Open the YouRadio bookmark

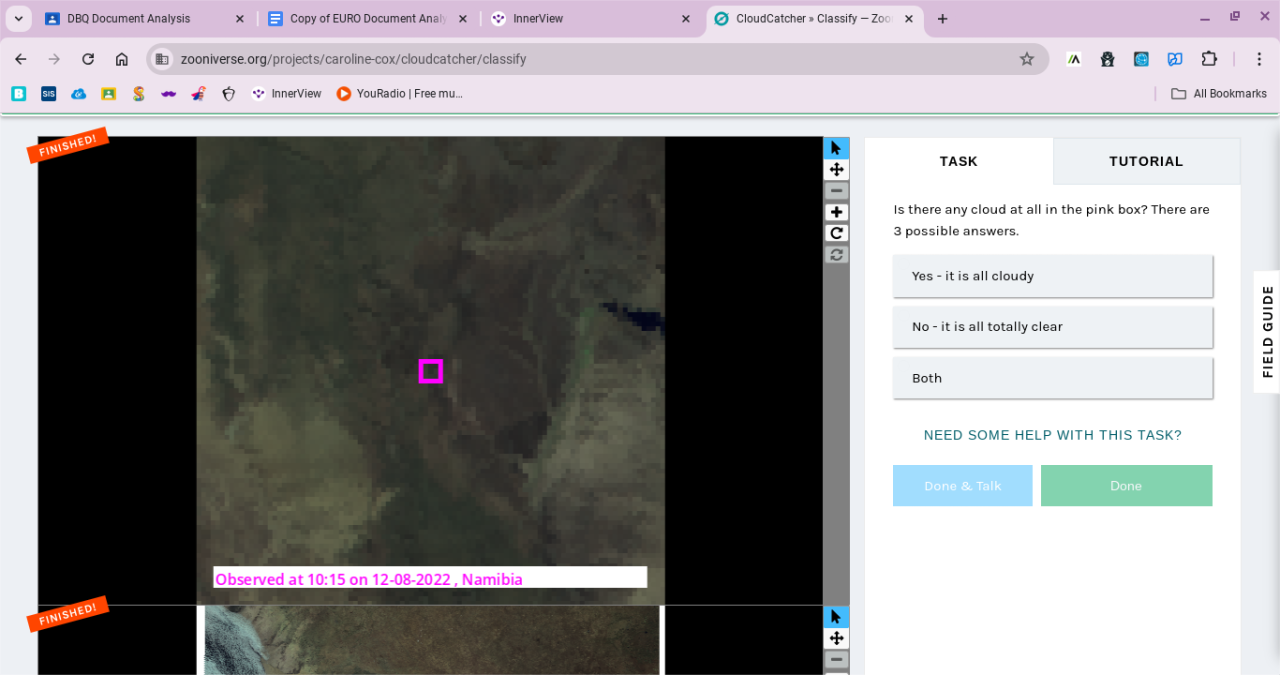pos(400,93)
